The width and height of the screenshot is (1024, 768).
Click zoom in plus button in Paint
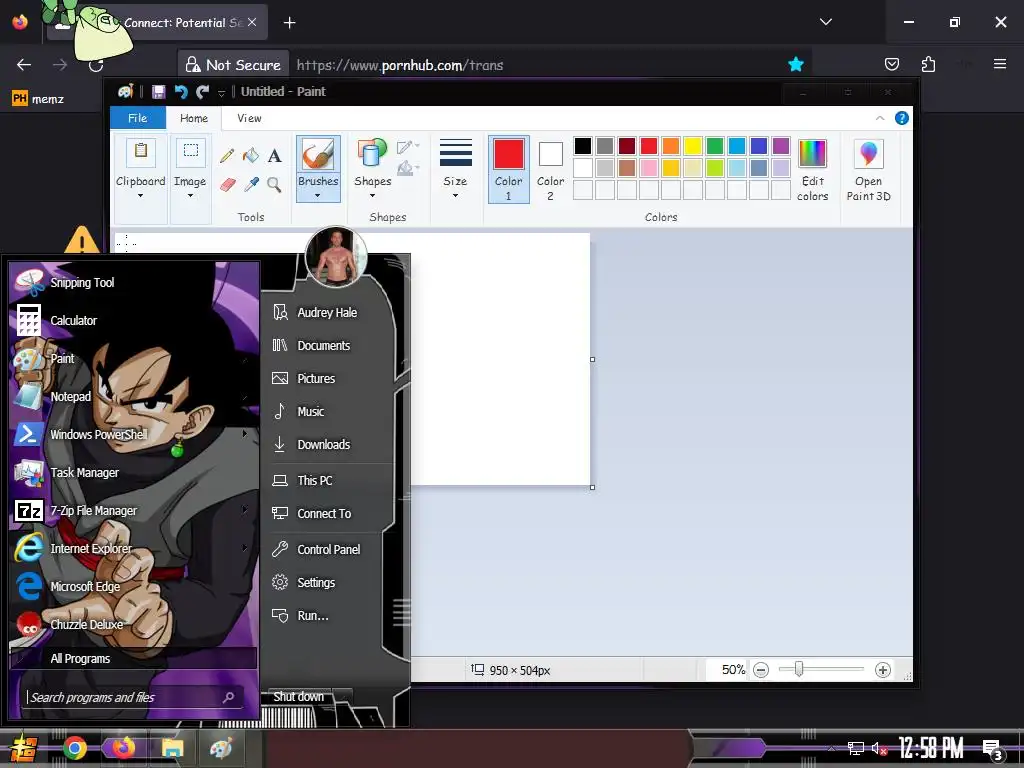(x=883, y=670)
